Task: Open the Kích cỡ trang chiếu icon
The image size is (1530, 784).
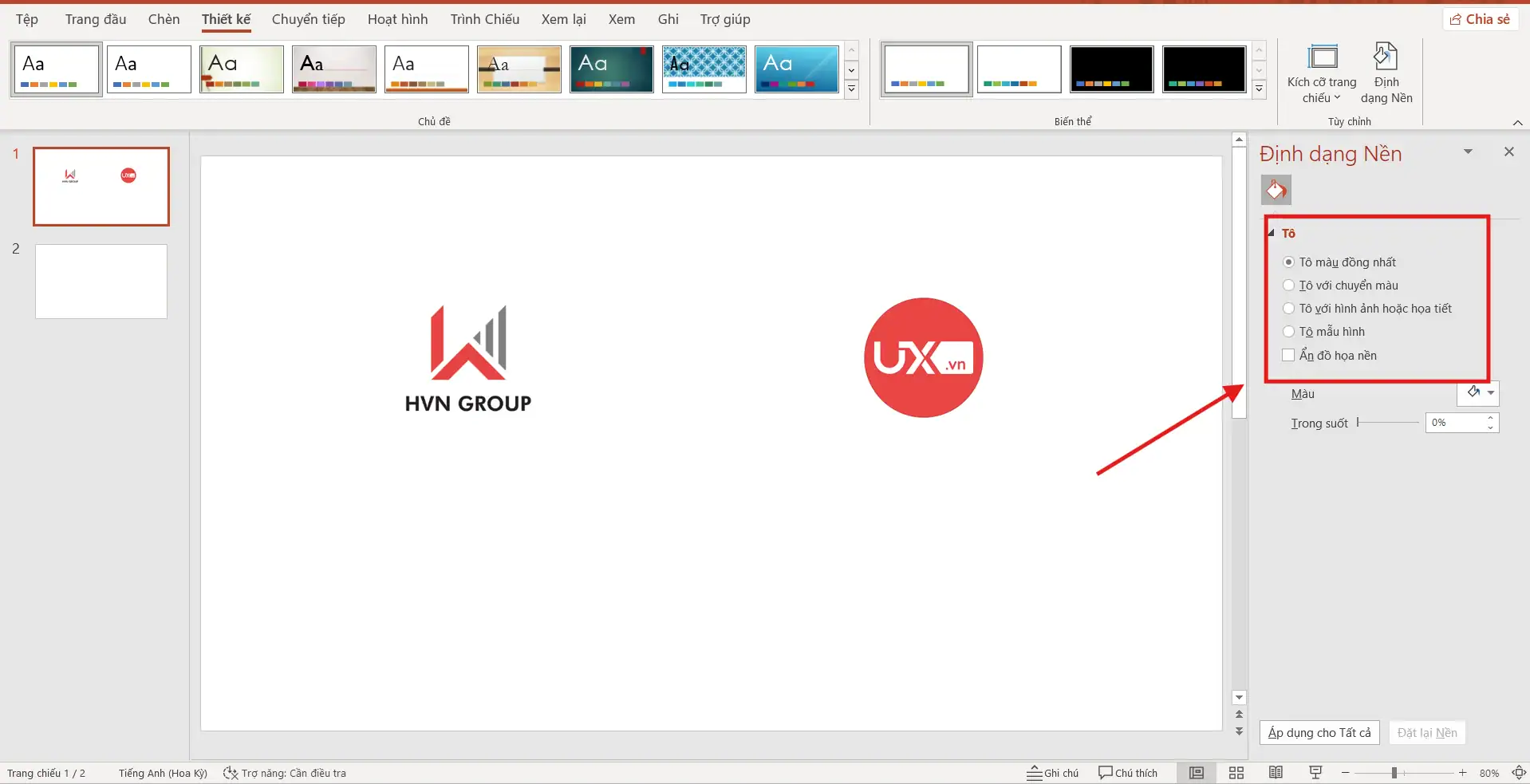Action: (1322, 72)
